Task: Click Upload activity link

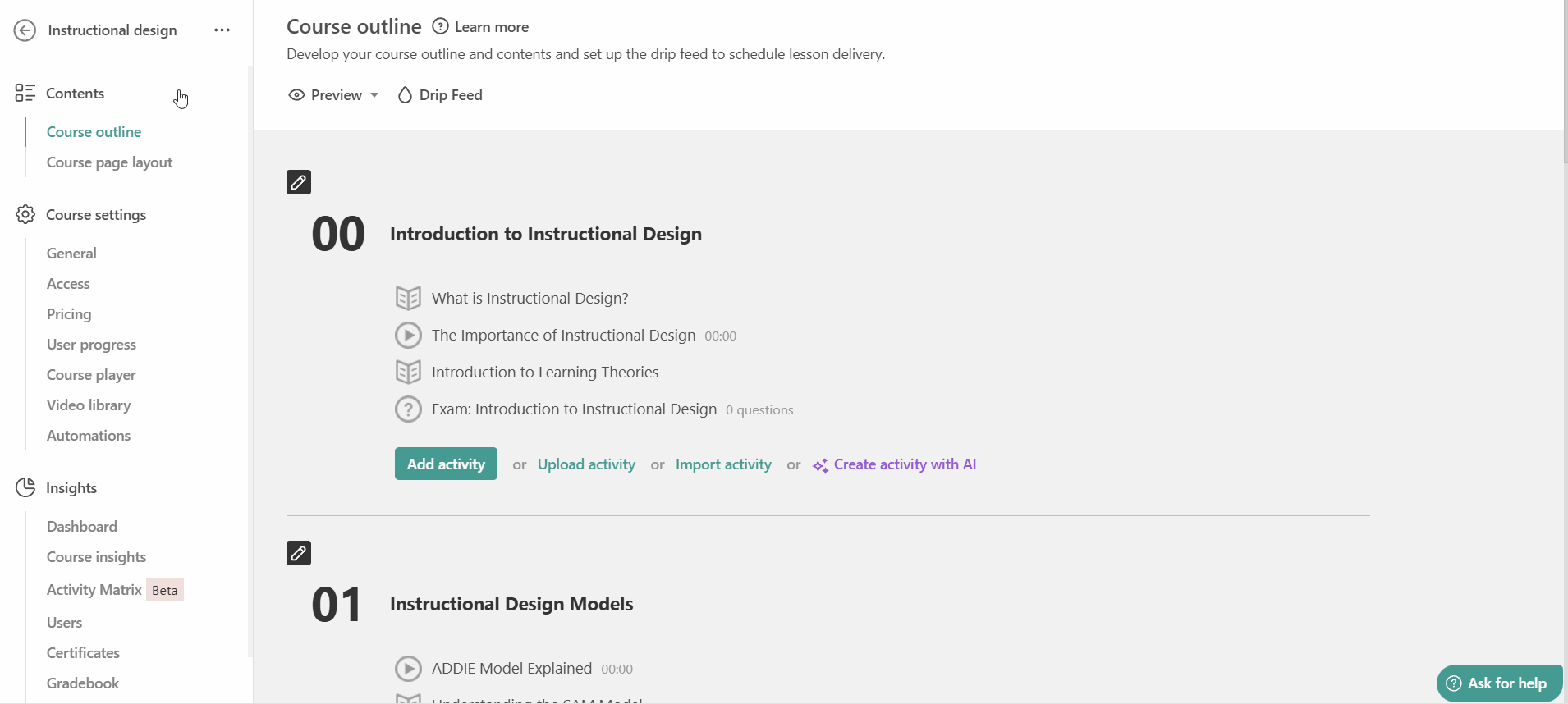Action: point(586,464)
